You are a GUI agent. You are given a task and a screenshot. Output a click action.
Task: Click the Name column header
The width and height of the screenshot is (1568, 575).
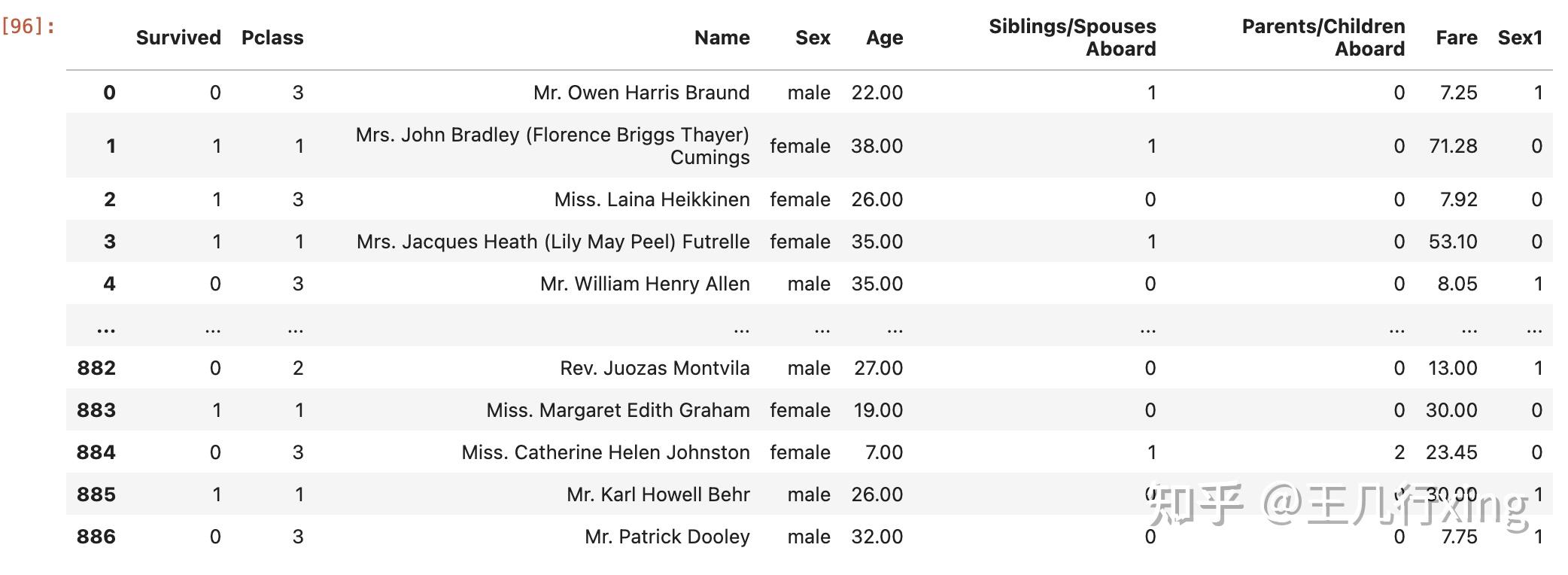coord(722,38)
